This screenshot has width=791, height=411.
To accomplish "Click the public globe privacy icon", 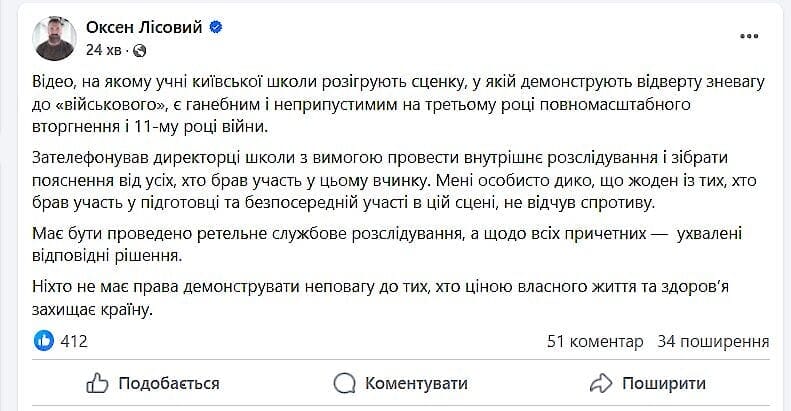I will (140, 50).
